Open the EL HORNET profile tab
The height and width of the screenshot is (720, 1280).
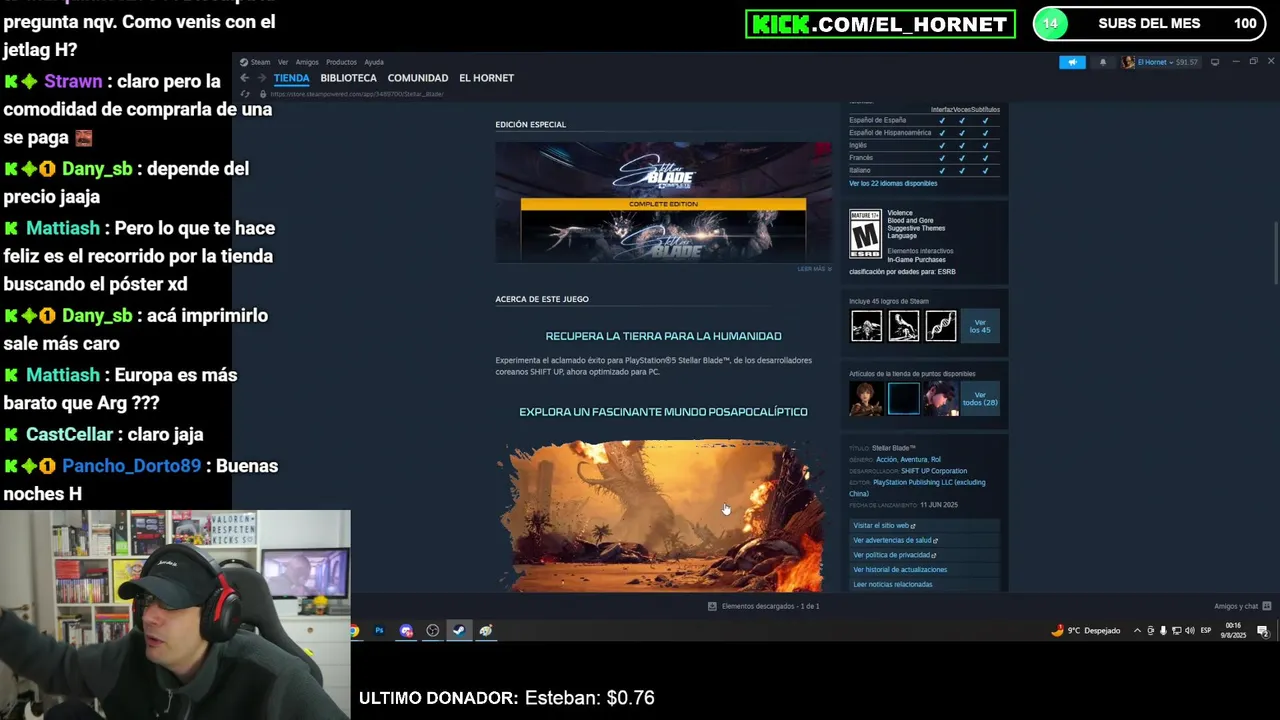point(486,78)
